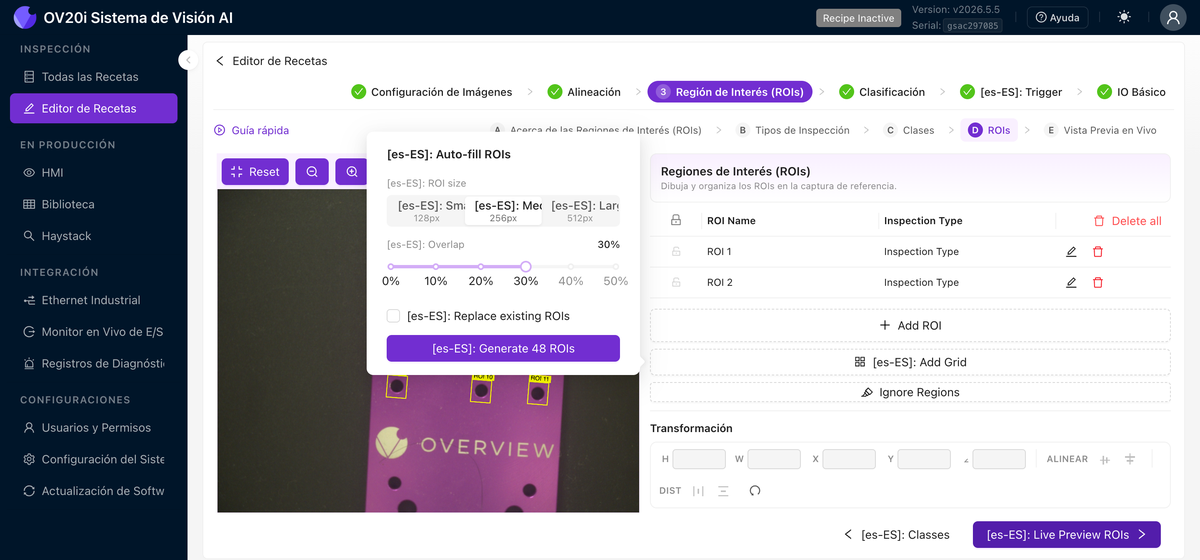
Task: Toggle lock for ROI 1
Action: coord(676,251)
